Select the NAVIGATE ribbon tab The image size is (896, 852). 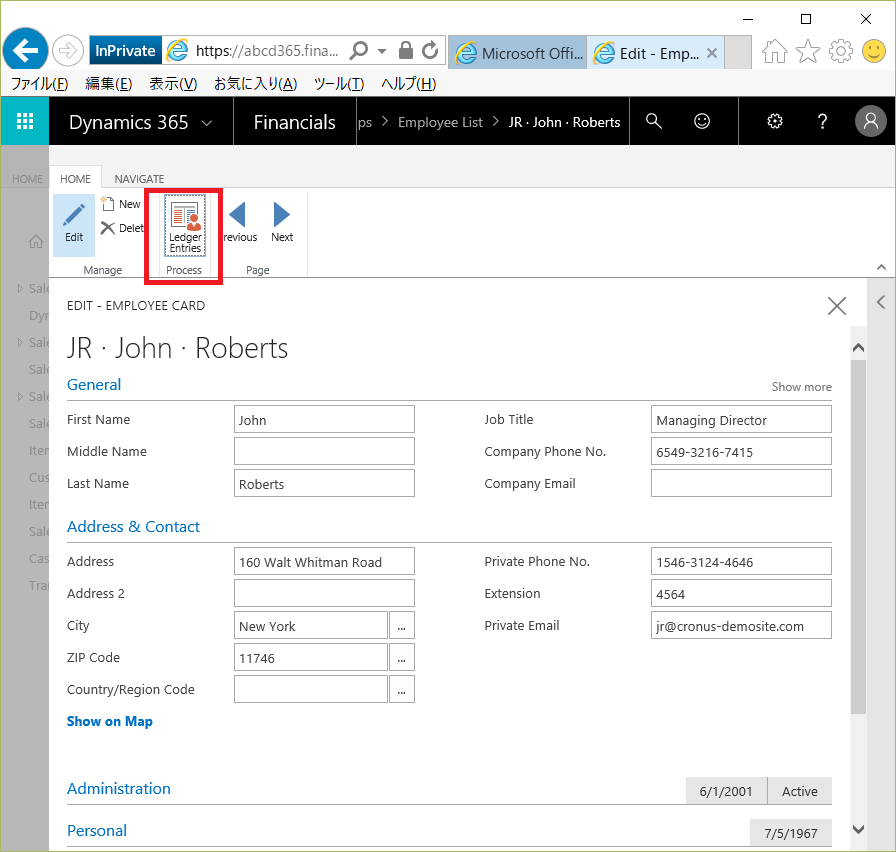tap(139, 179)
